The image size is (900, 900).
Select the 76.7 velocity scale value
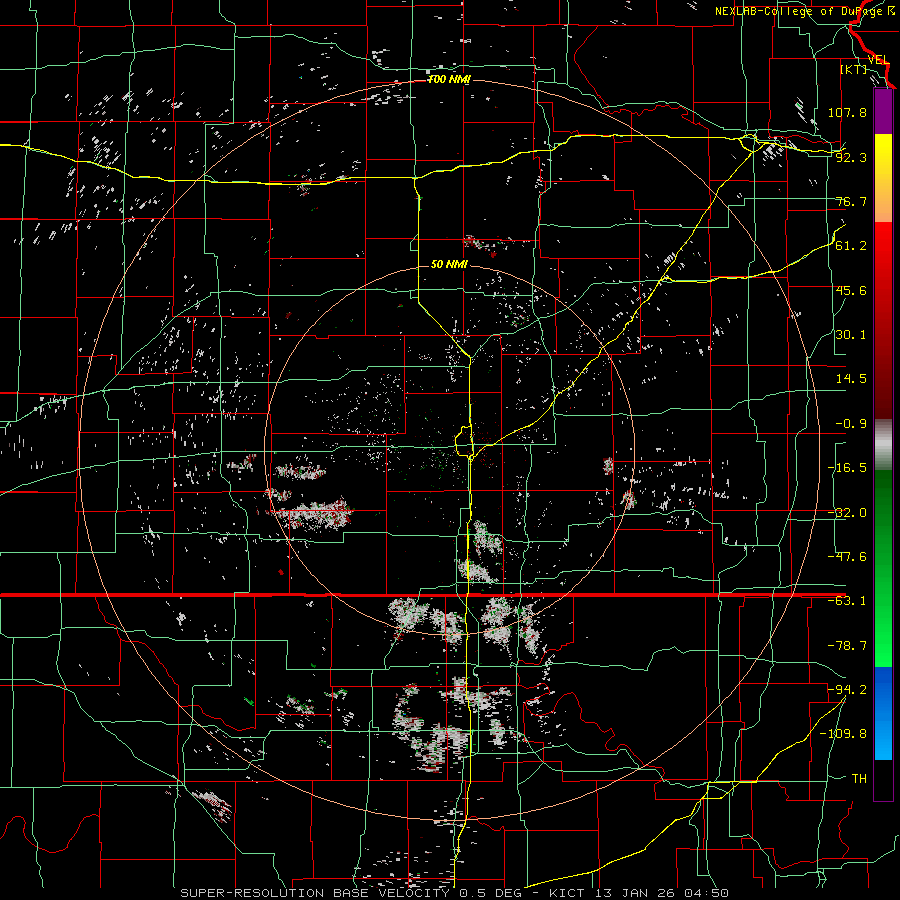(851, 201)
